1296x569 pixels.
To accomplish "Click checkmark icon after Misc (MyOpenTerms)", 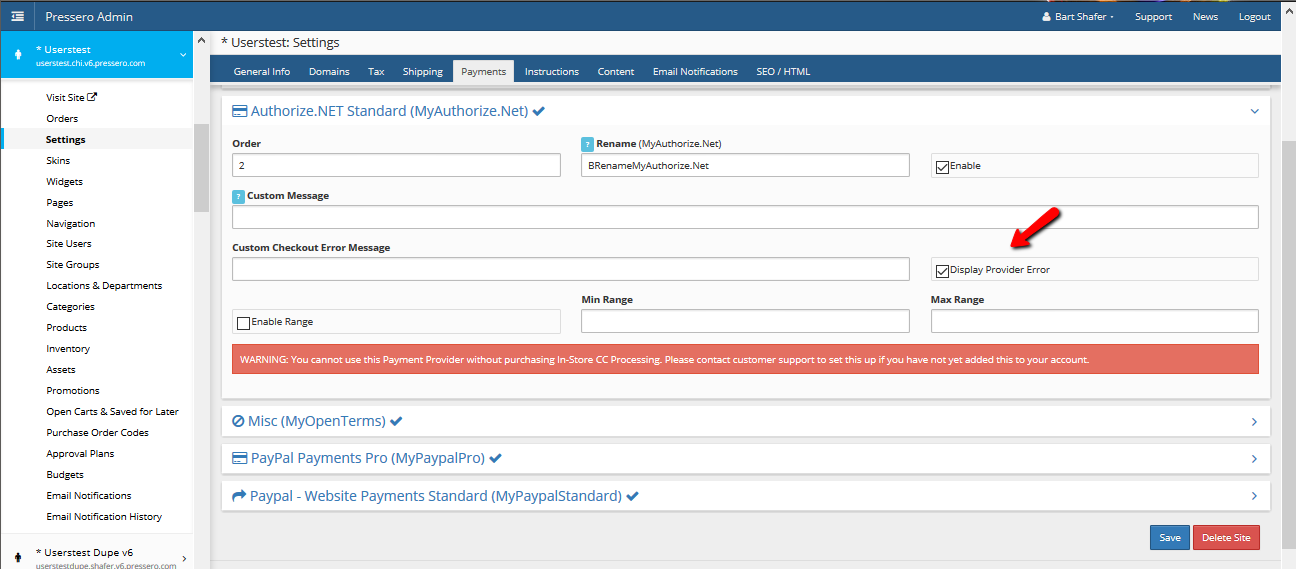I will coord(396,421).
